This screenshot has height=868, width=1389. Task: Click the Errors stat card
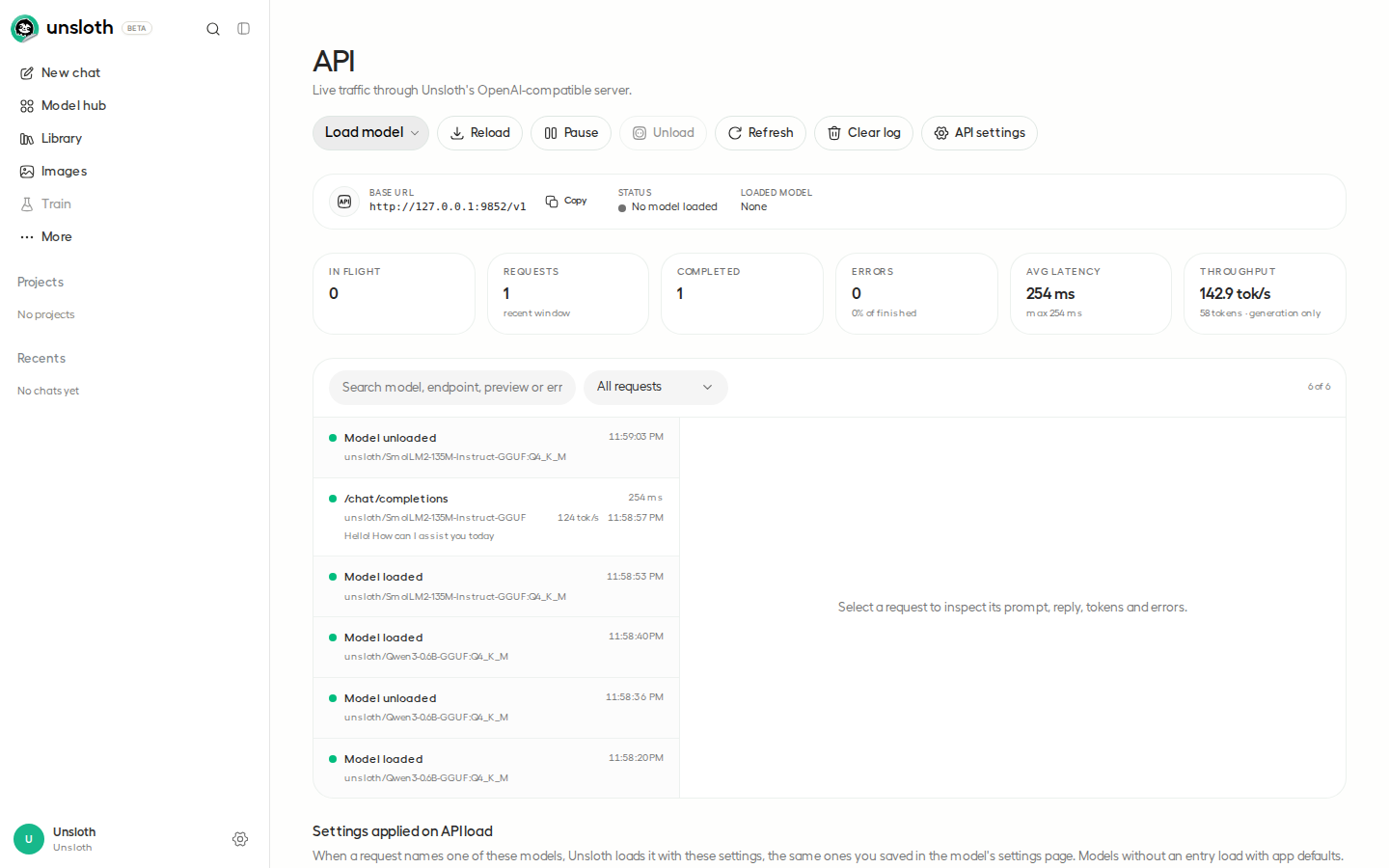pyautogui.click(x=916, y=293)
